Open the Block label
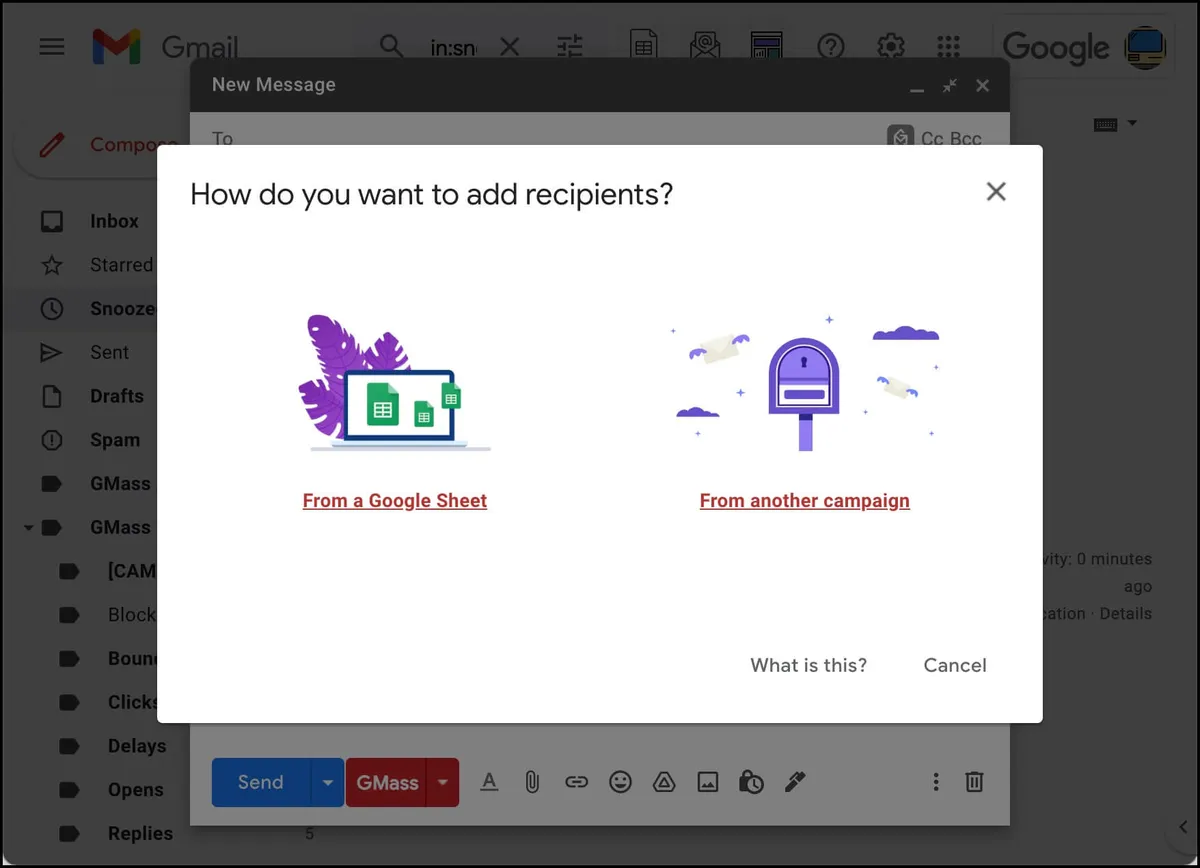This screenshot has height=868, width=1200. point(132,615)
